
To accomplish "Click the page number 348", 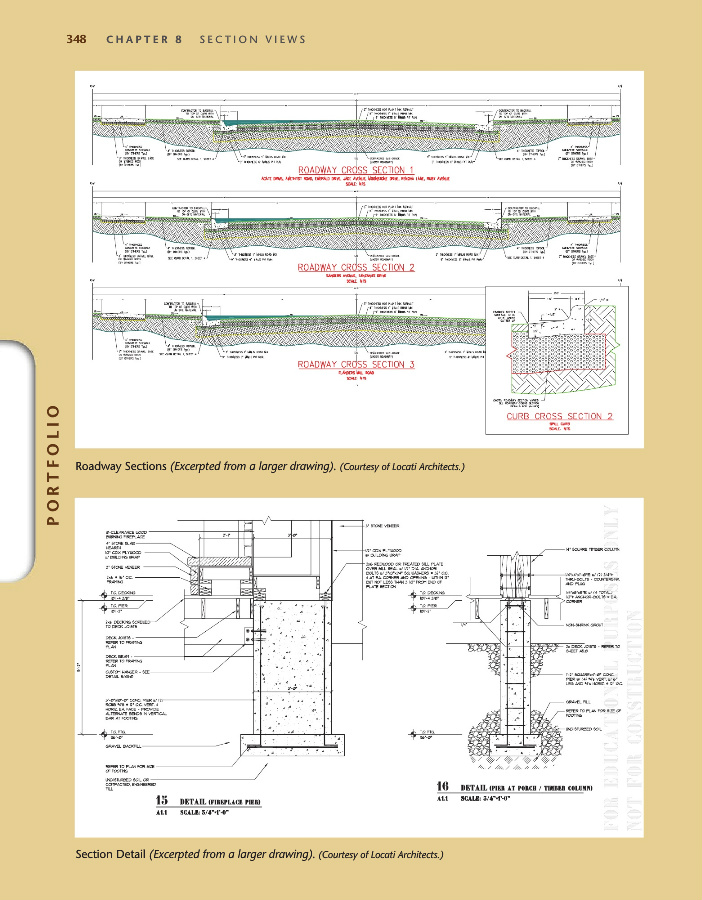I will (77, 40).
